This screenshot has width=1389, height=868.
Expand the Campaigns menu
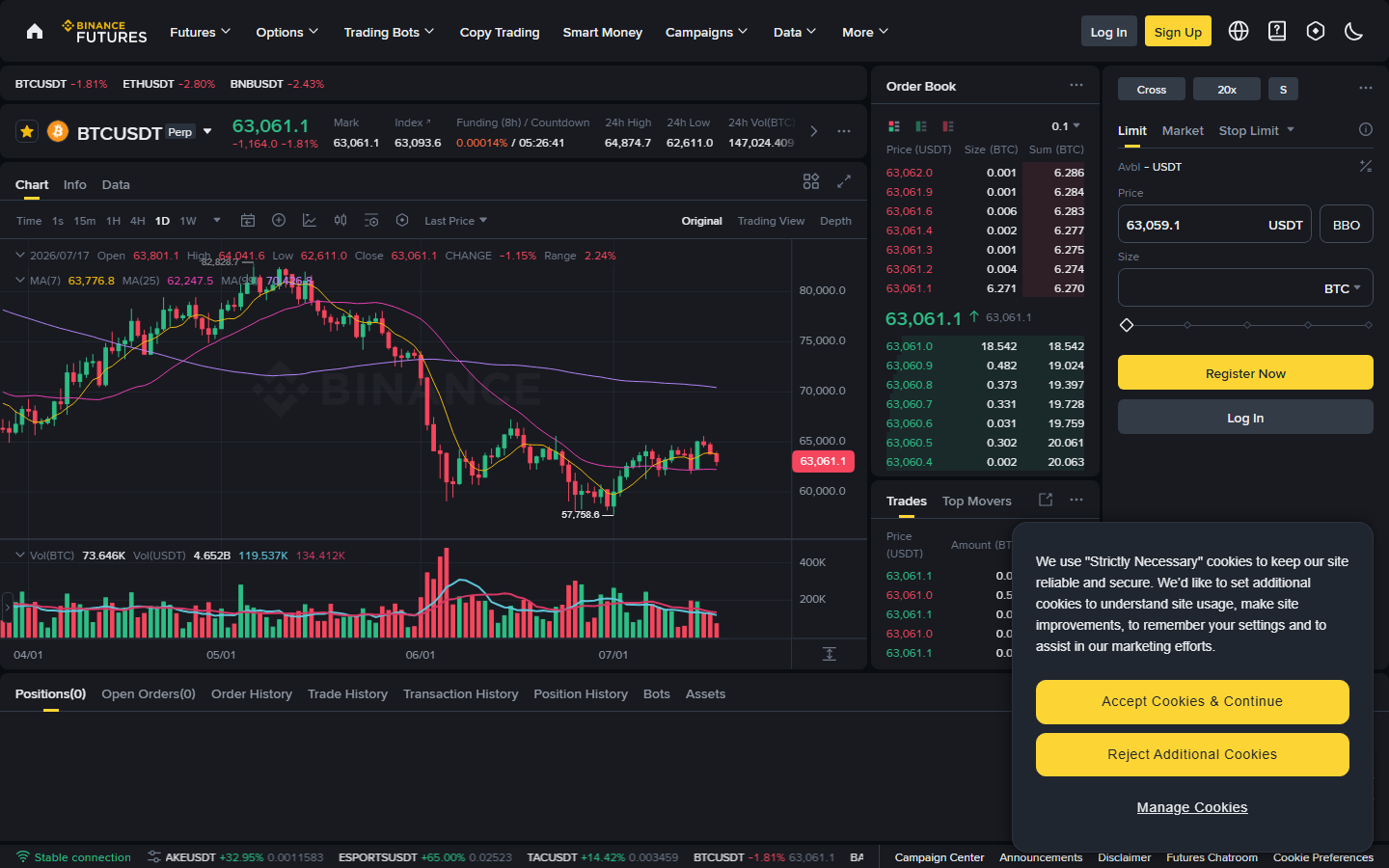(x=706, y=32)
